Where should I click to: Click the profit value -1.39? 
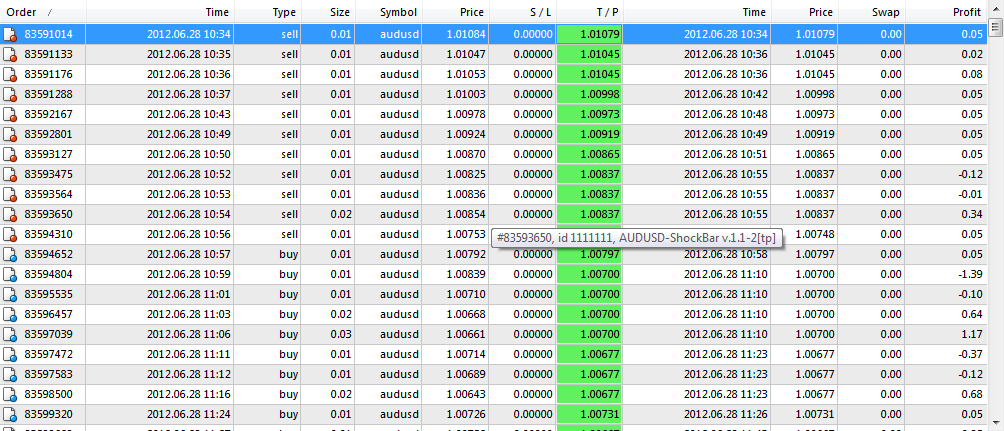[971, 275]
